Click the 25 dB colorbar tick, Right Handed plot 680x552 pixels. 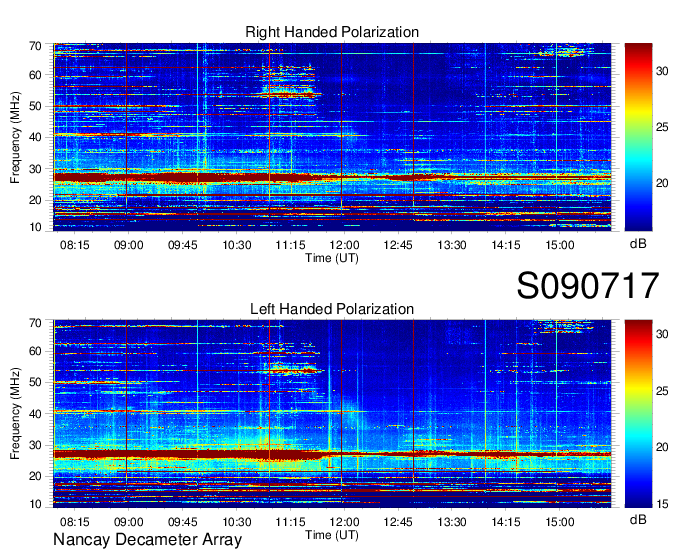(x=662, y=127)
